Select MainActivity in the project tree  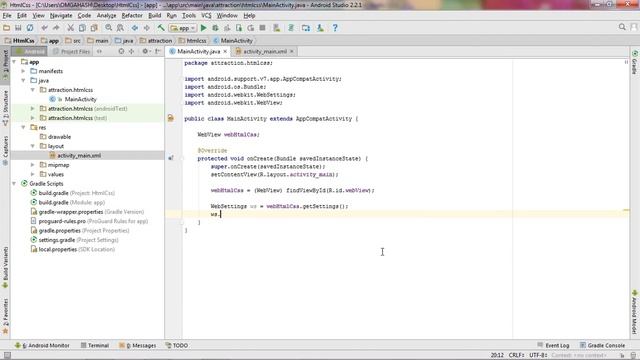coord(80,99)
